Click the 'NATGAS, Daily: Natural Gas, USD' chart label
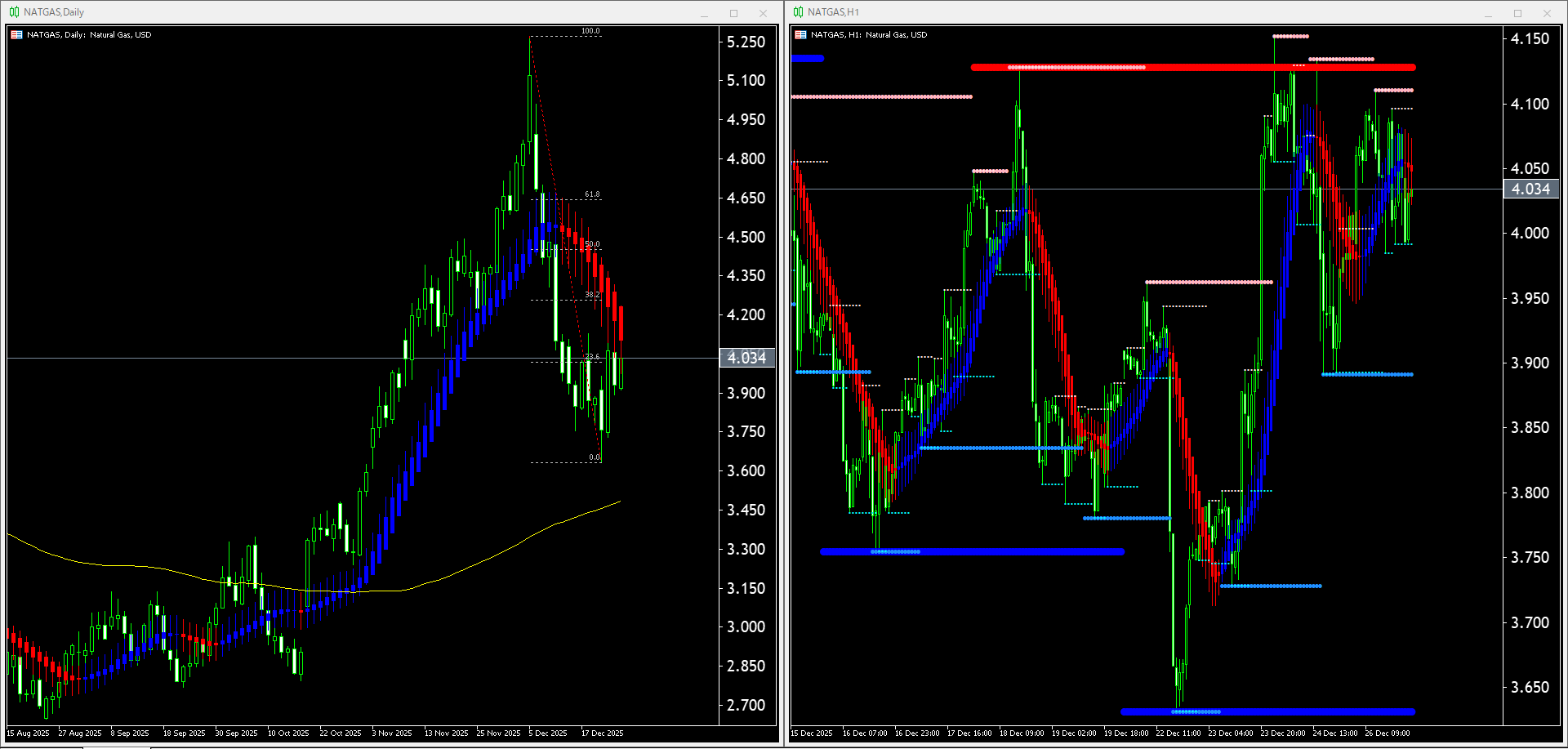Screen dimensions: 1568x749 point(89,35)
